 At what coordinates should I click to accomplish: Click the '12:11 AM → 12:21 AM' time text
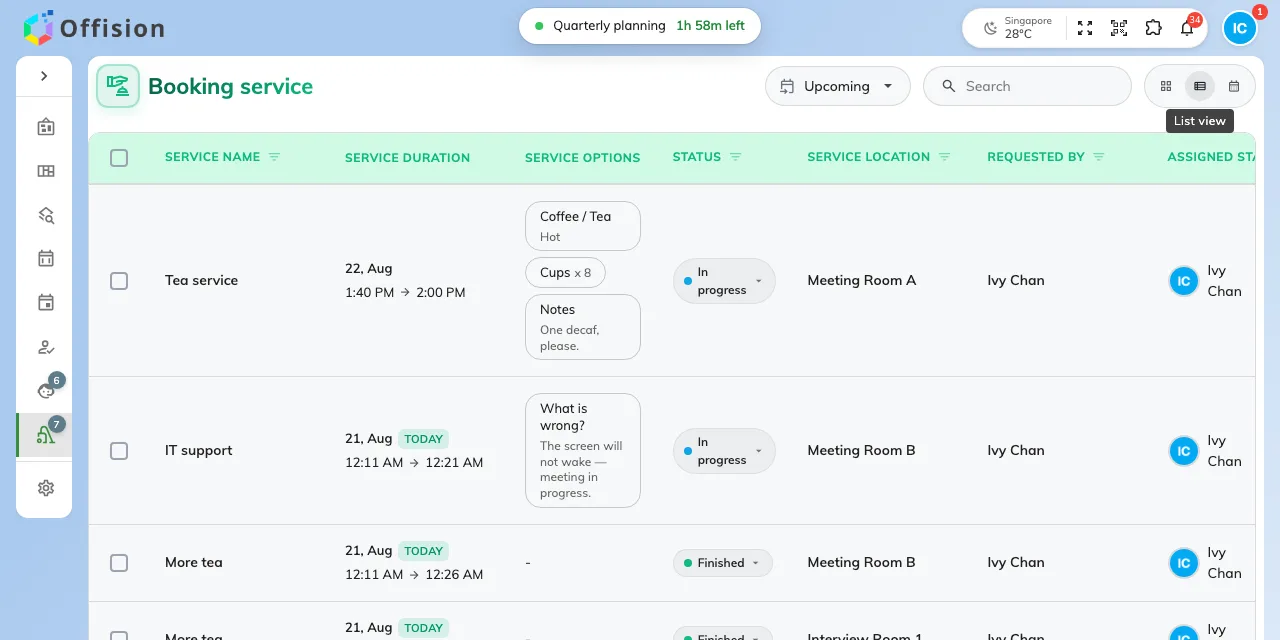click(x=414, y=463)
